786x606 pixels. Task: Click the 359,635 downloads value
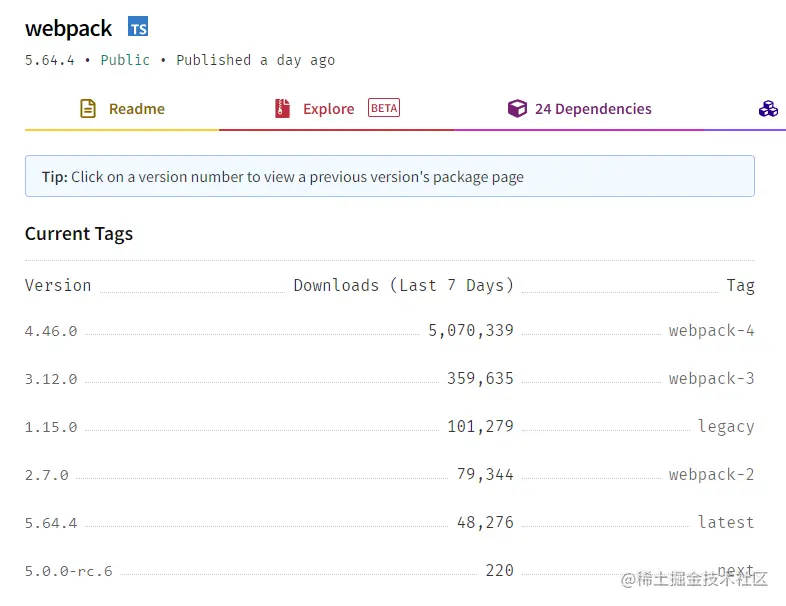tap(480, 378)
